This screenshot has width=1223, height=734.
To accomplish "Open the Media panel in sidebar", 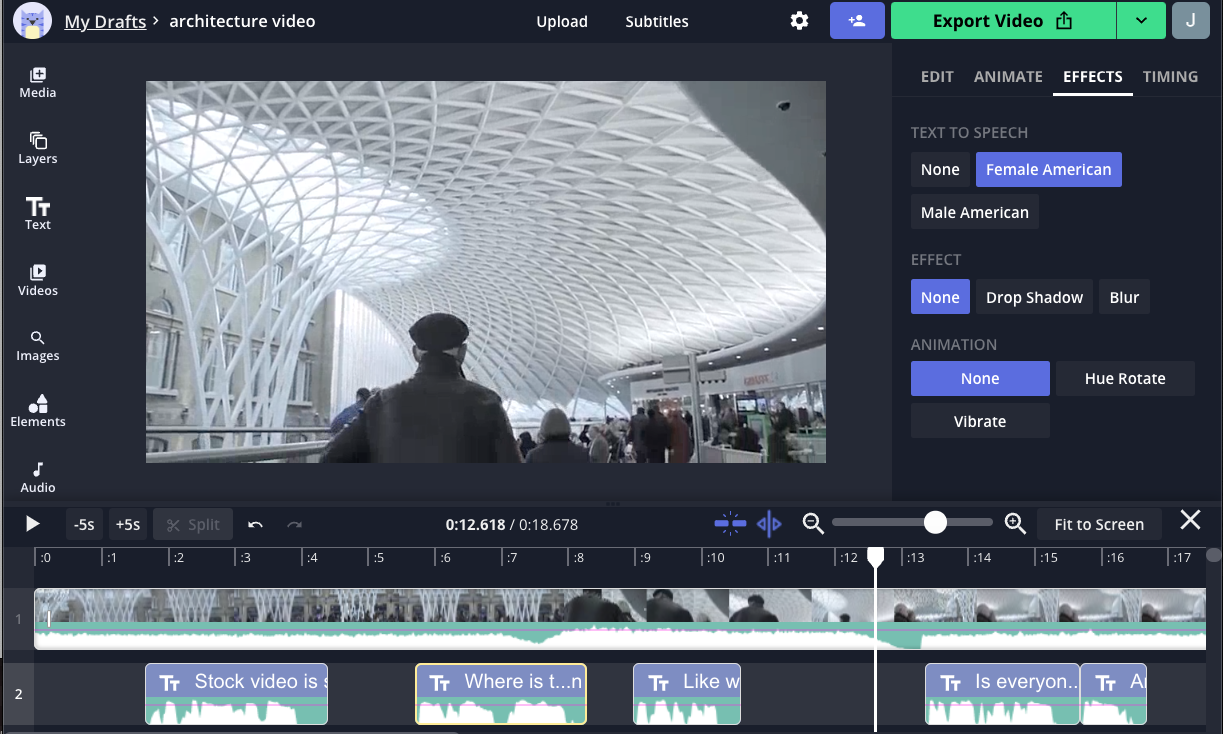I will coord(38,83).
